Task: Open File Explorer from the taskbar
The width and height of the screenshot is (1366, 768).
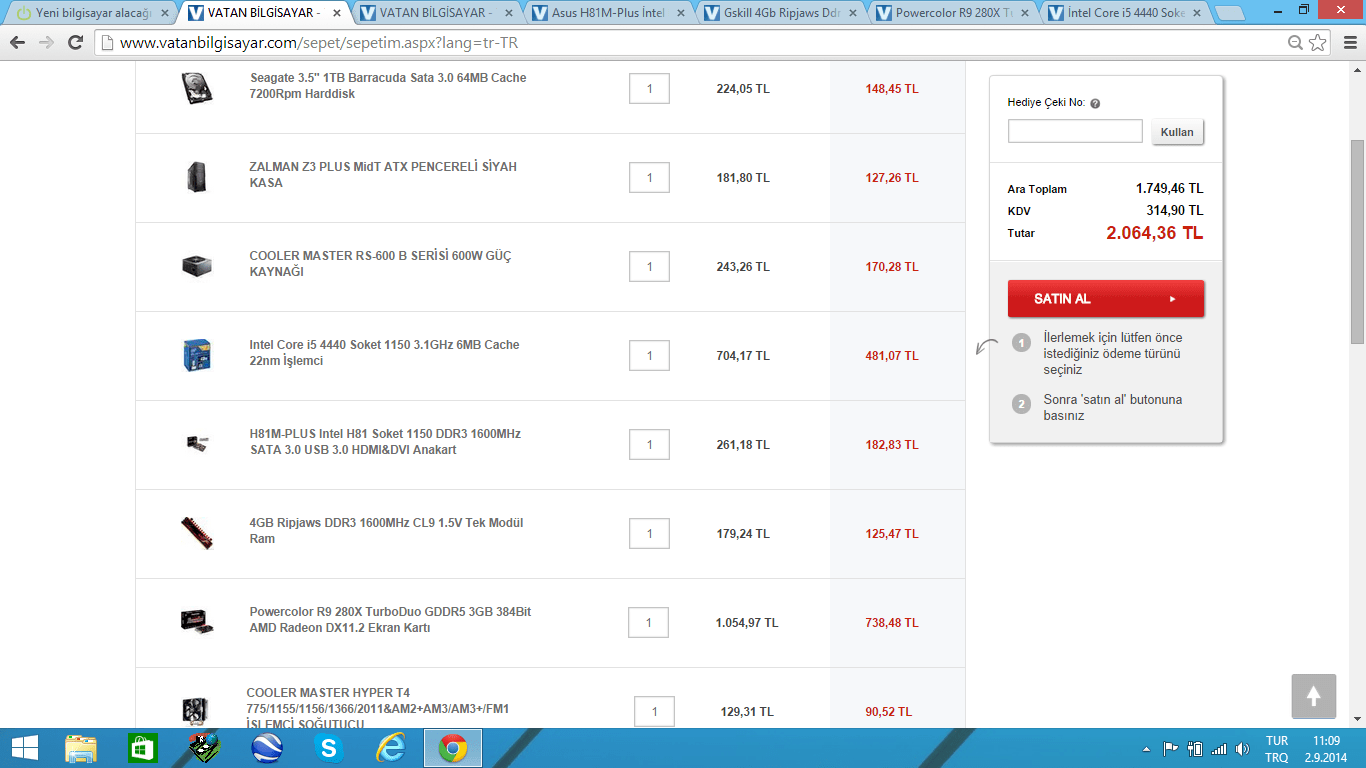Action: point(81,748)
